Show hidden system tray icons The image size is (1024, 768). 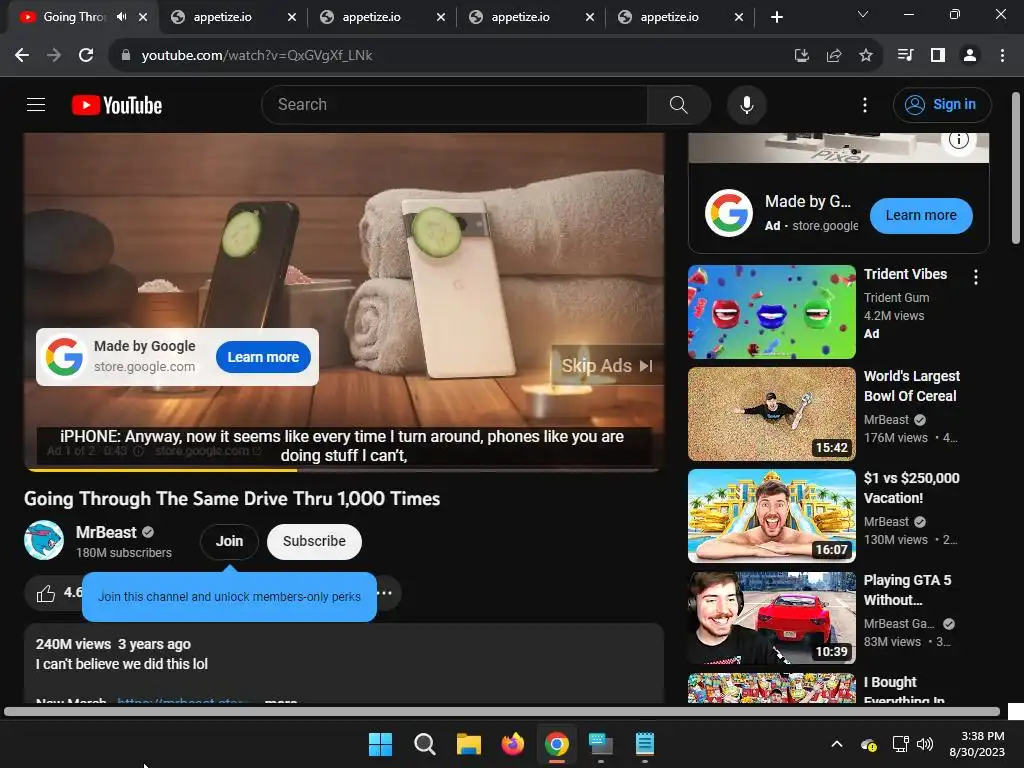[837, 744]
